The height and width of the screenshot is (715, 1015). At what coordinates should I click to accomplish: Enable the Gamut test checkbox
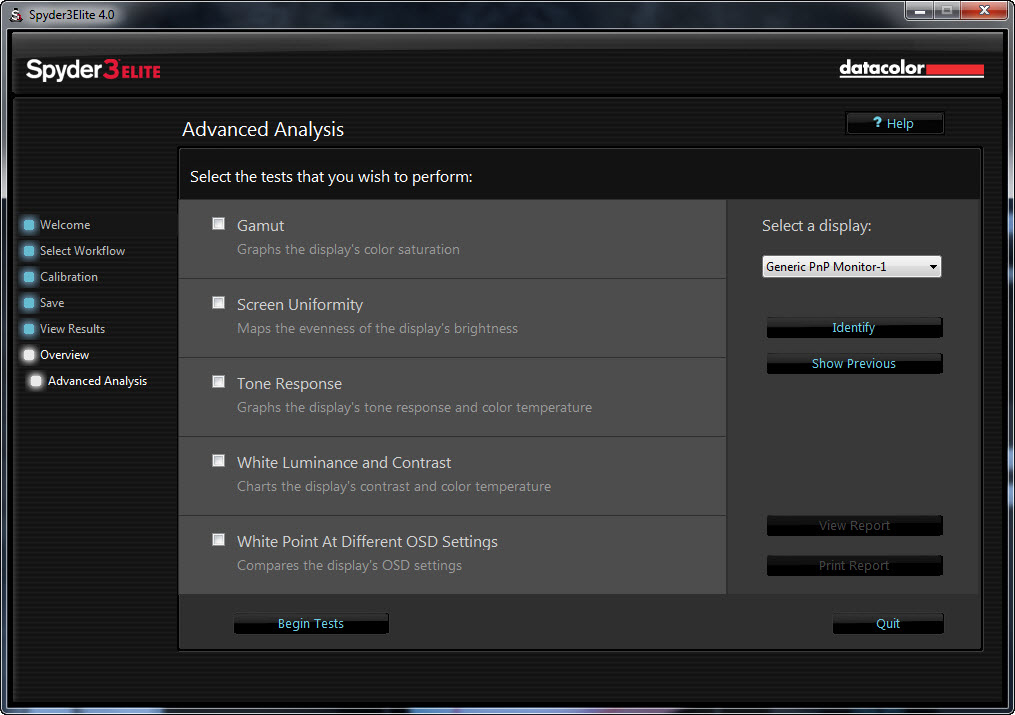(219, 224)
